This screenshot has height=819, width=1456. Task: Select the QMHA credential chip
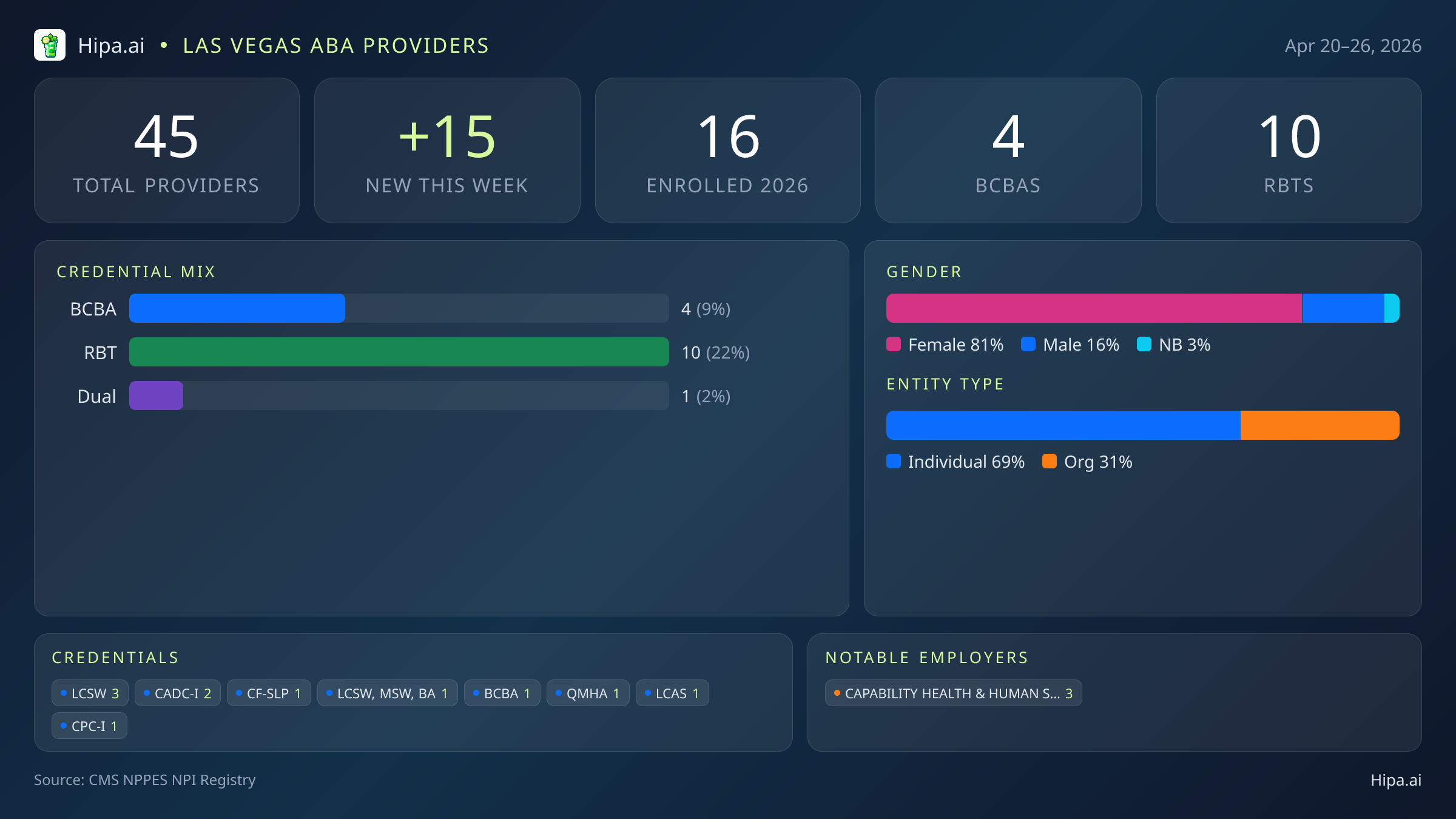pos(588,693)
